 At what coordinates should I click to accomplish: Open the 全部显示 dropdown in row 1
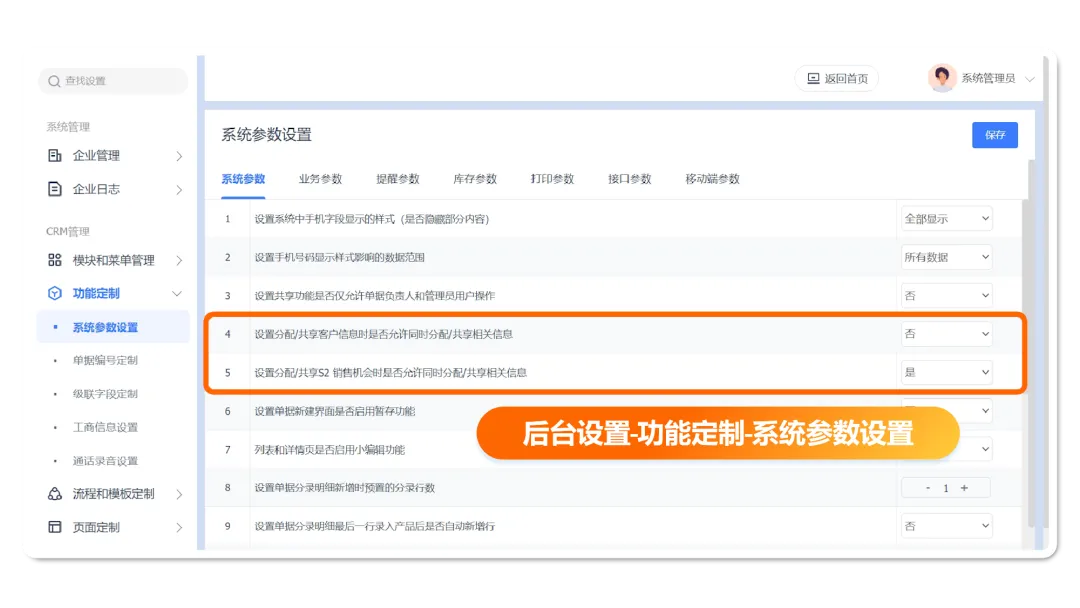tap(946, 218)
